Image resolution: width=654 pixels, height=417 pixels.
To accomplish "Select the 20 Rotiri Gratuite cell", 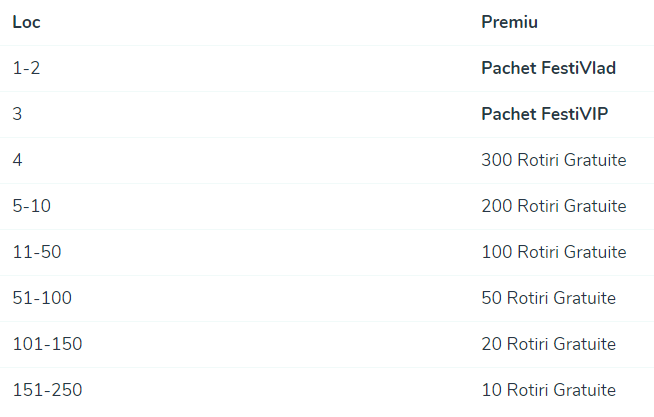I will pos(548,344).
